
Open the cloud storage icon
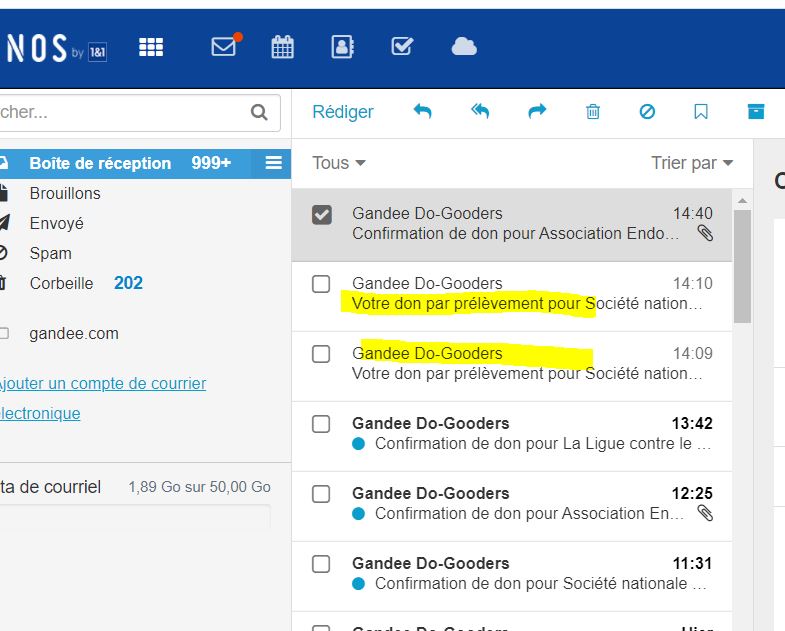(464, 47)
